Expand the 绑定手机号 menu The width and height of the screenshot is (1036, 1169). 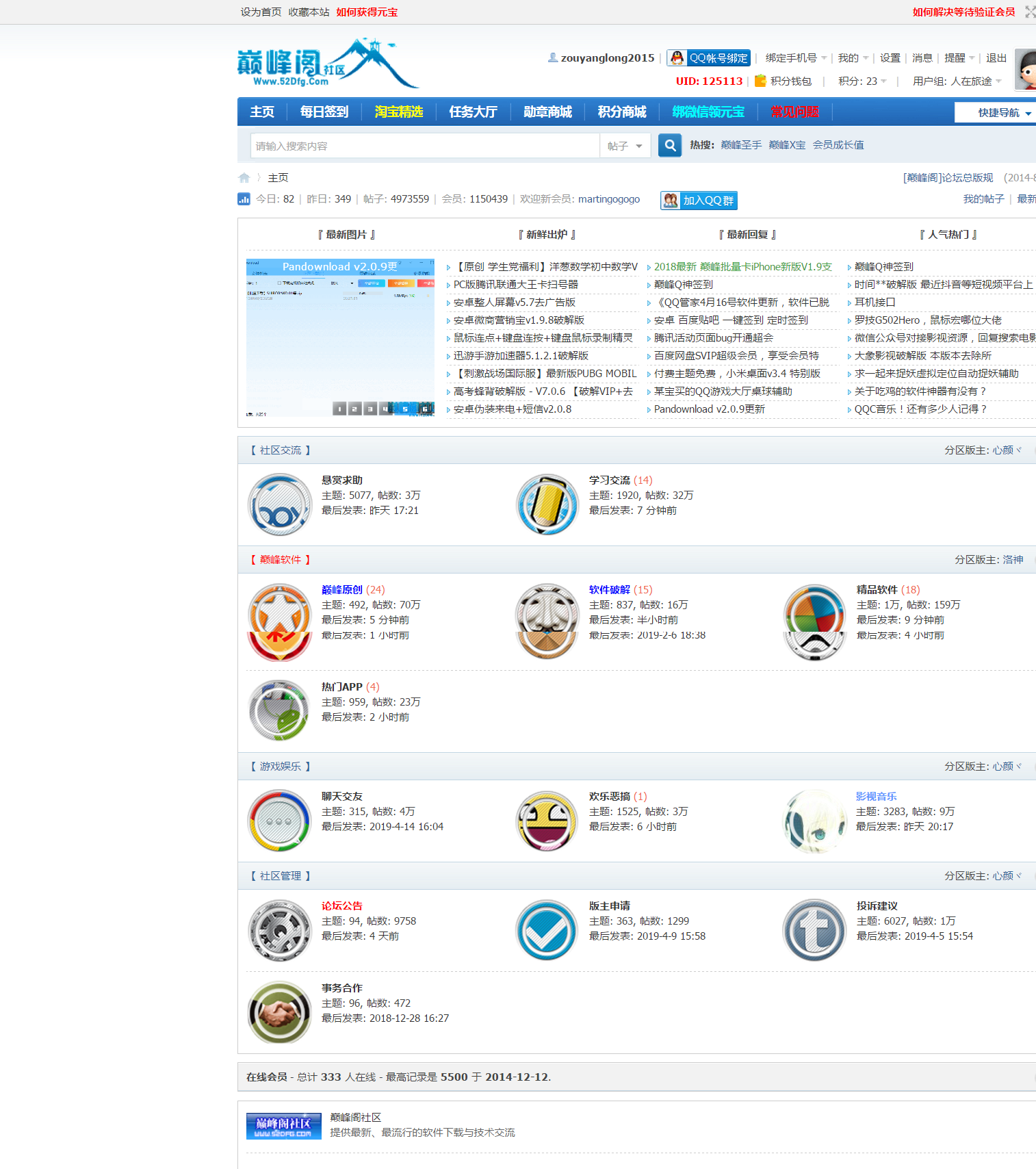point(796,58)
